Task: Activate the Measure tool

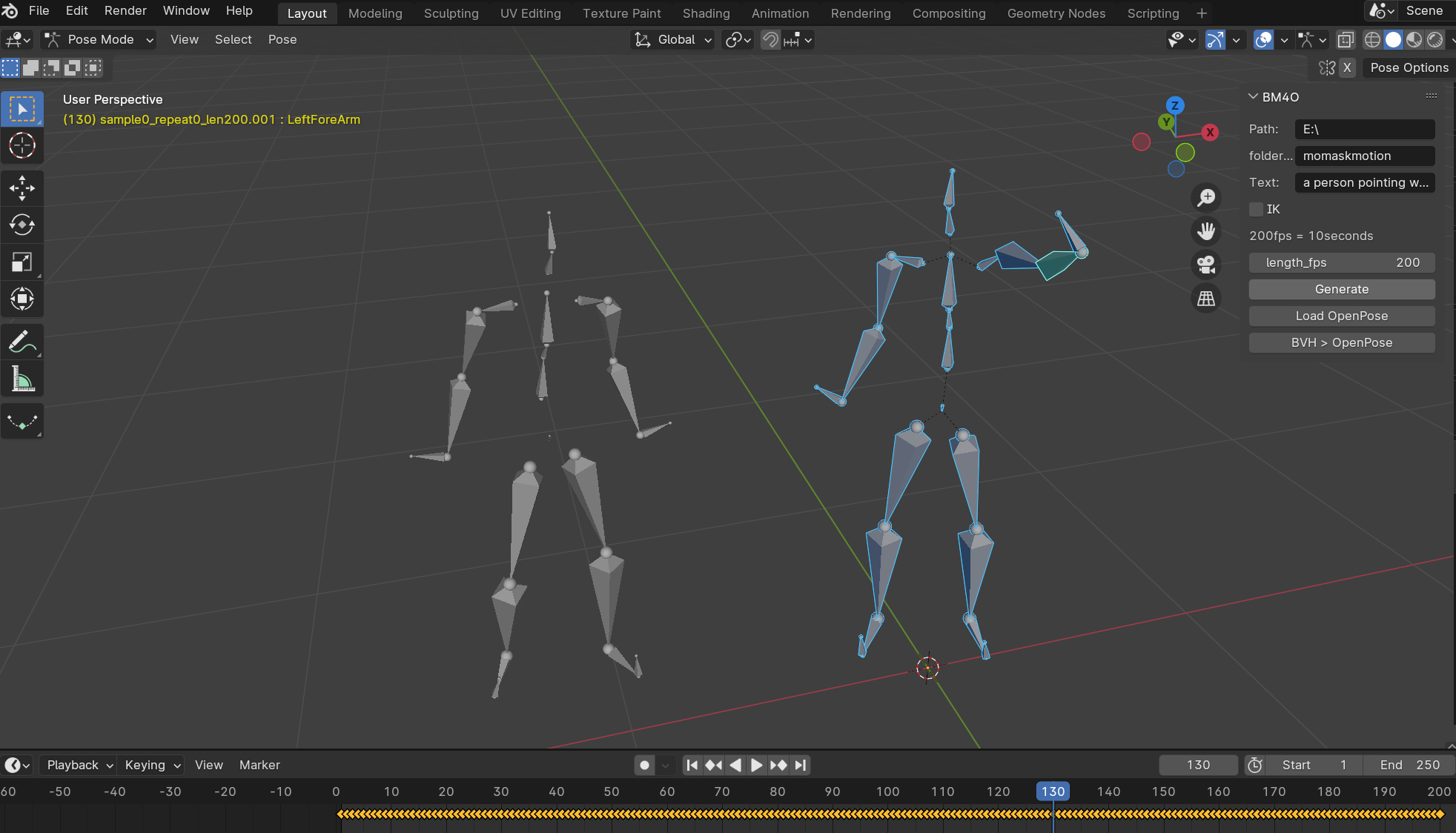Action: pyautogui.click(x=21, y=379)
